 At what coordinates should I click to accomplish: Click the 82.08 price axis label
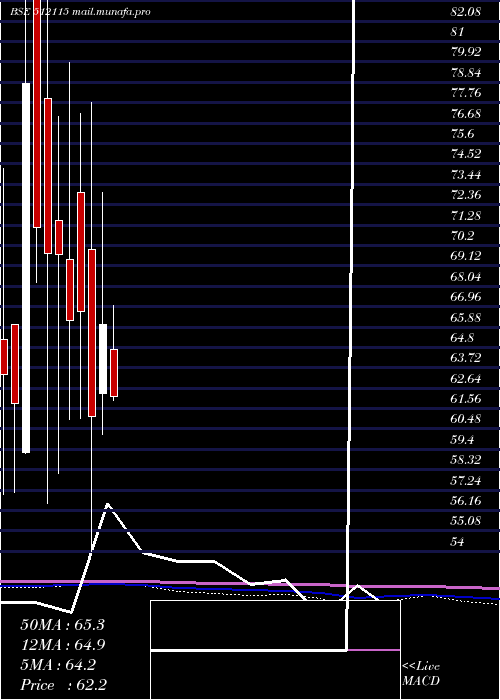(466, 12)
